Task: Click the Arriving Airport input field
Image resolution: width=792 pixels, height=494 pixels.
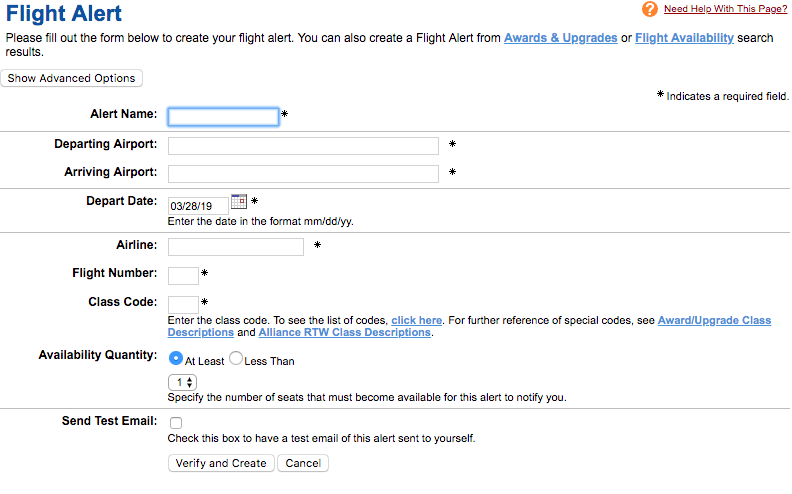Action: pos(303,174)
